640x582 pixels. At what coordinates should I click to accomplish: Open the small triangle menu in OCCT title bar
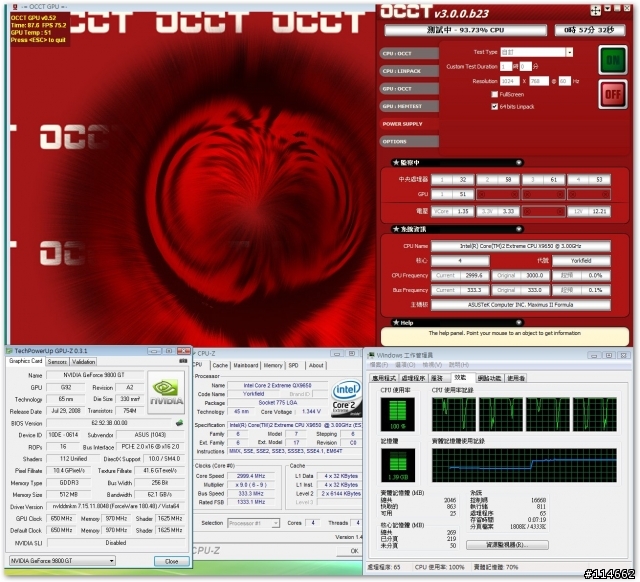(607, 9)
